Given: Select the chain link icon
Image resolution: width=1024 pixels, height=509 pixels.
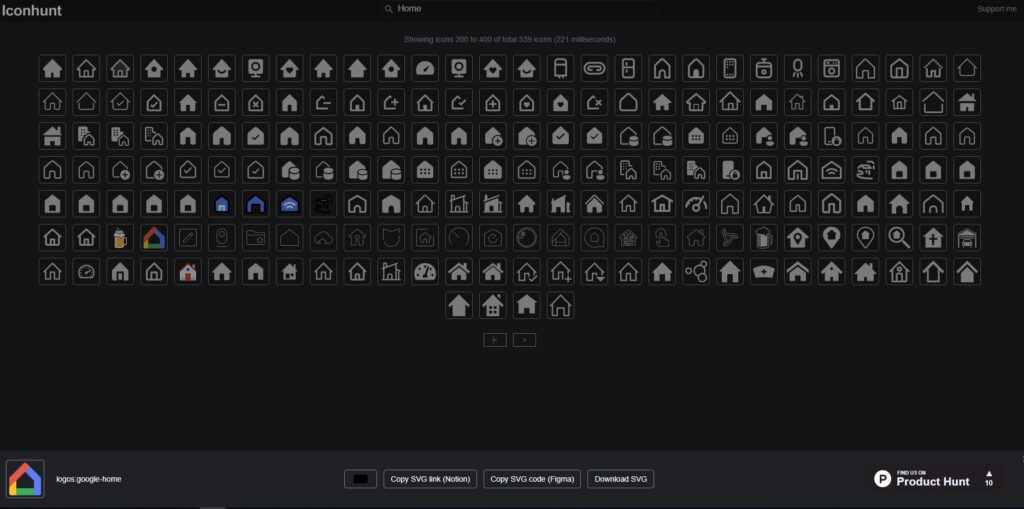Looking at the screenshot, I should [594, 68].
